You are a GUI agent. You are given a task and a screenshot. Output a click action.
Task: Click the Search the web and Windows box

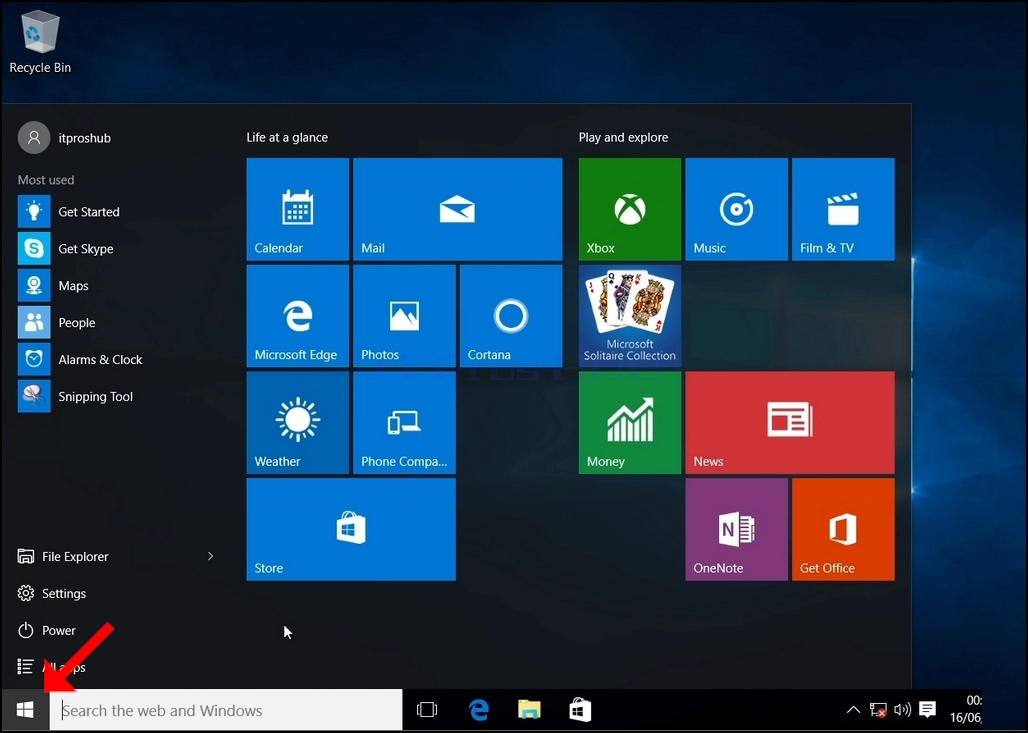click(226, 710)
